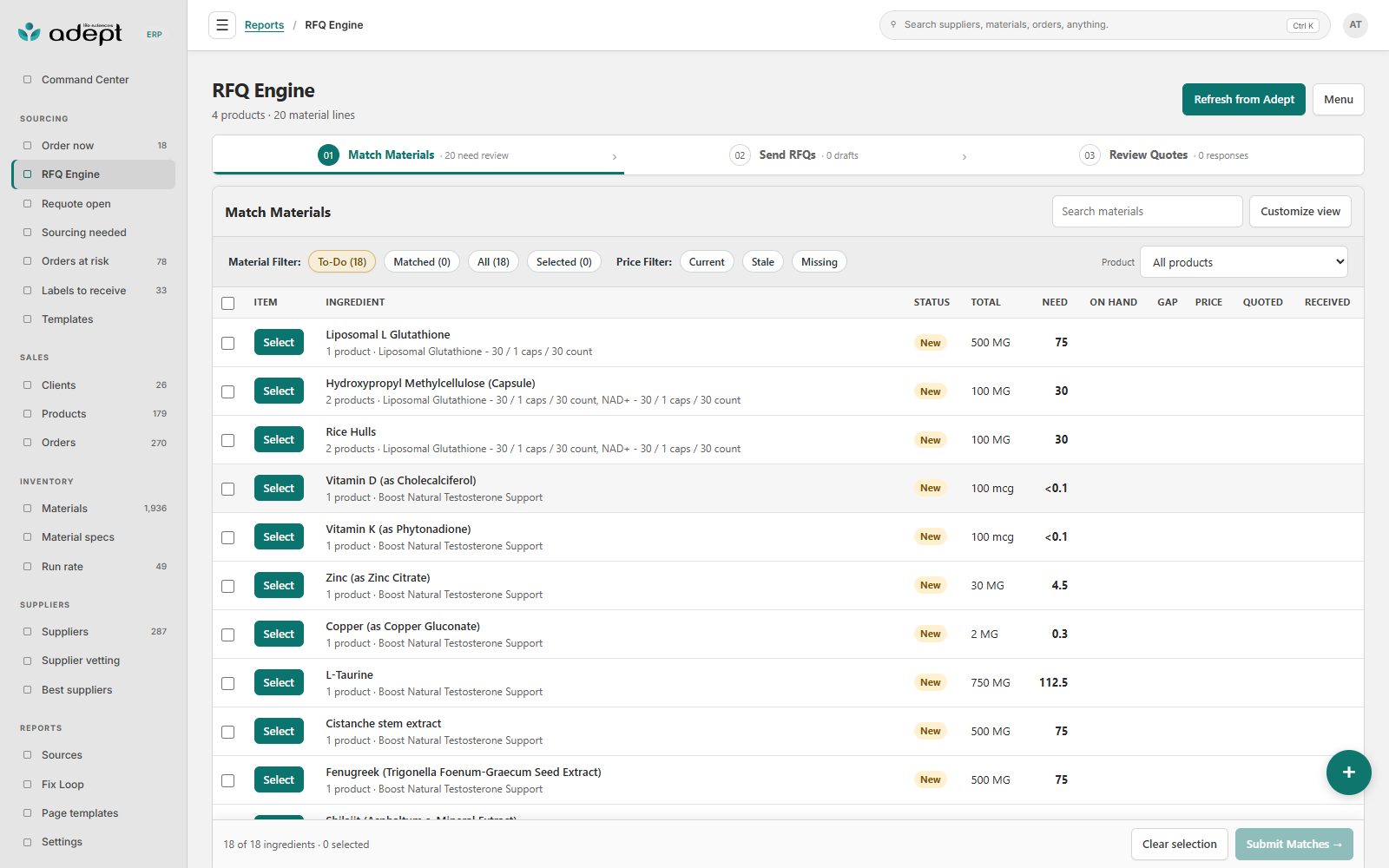The image size is (1389, 868).
Task: Open Command Center sidebar icon
Action: tap(28, 80)
